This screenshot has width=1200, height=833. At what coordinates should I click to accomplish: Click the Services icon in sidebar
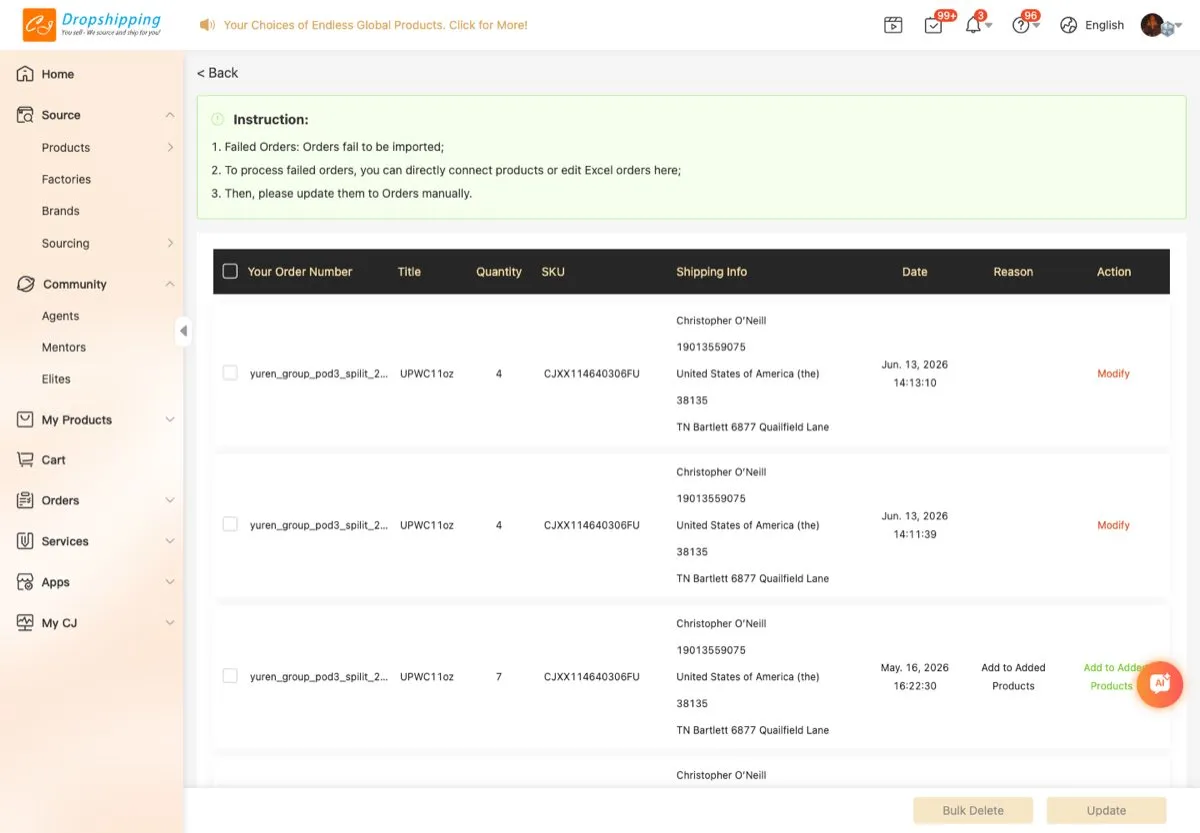coord(25,541)
